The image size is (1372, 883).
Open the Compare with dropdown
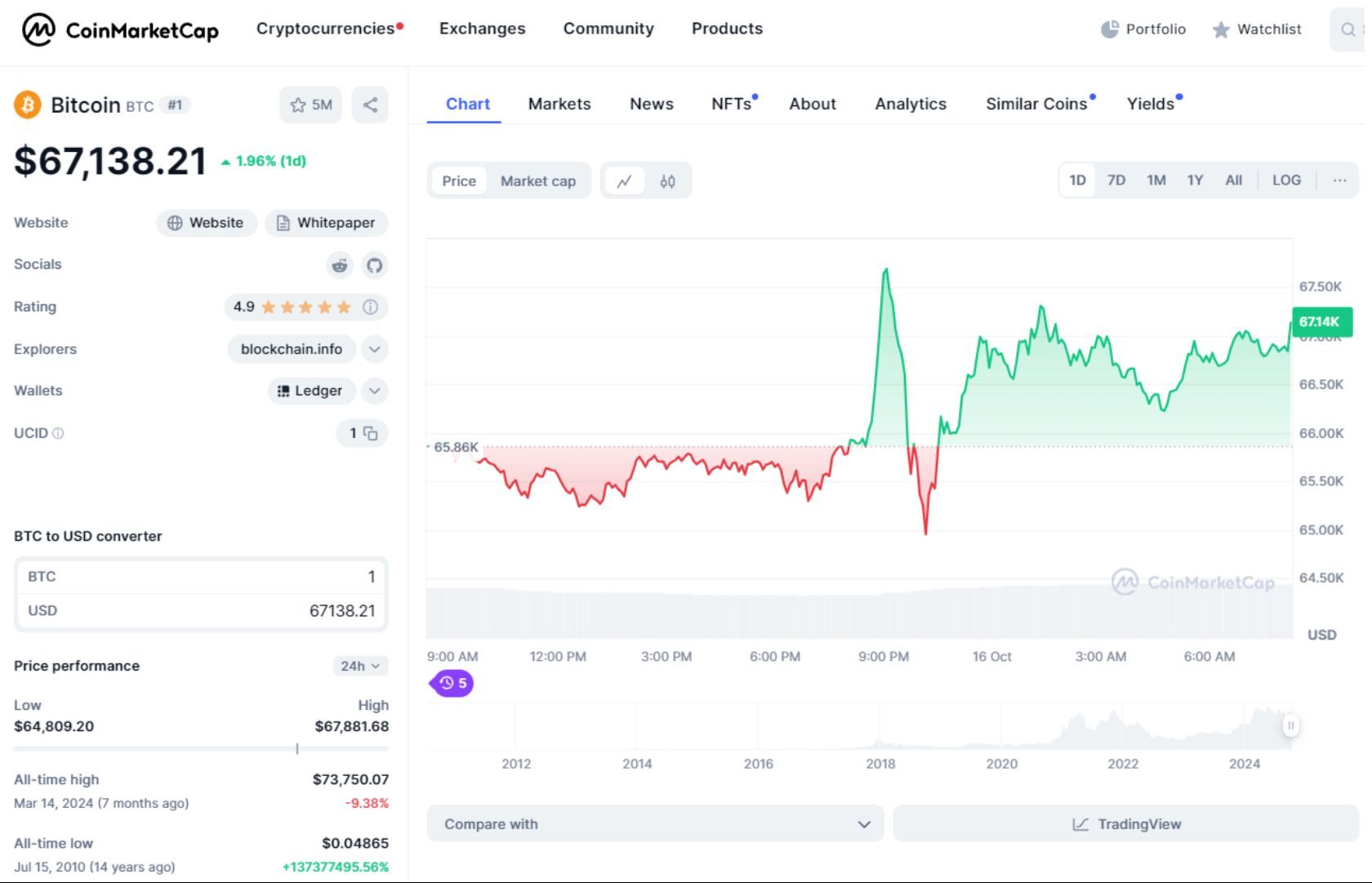point(655,823)
